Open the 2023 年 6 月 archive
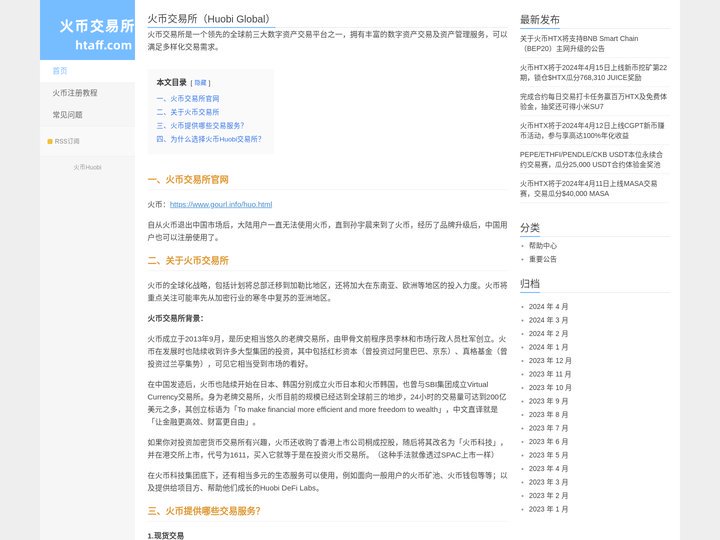720x540 pixels. coord(548,441)
